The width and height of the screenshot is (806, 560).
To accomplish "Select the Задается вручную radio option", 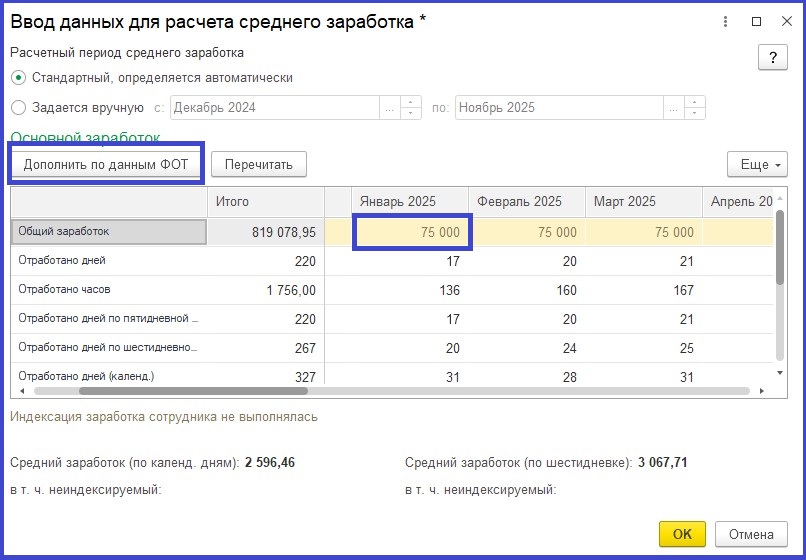I will (18, 108).
